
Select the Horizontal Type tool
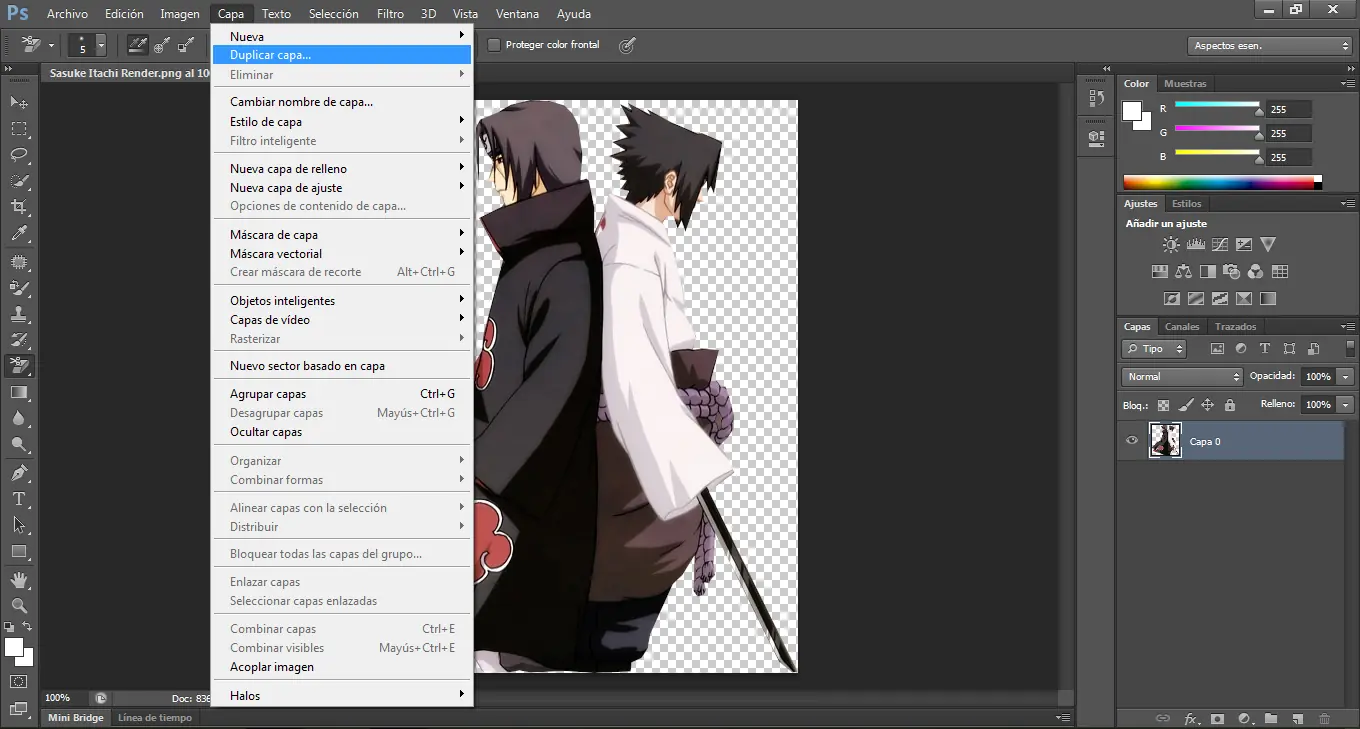(x=19, y=498)
